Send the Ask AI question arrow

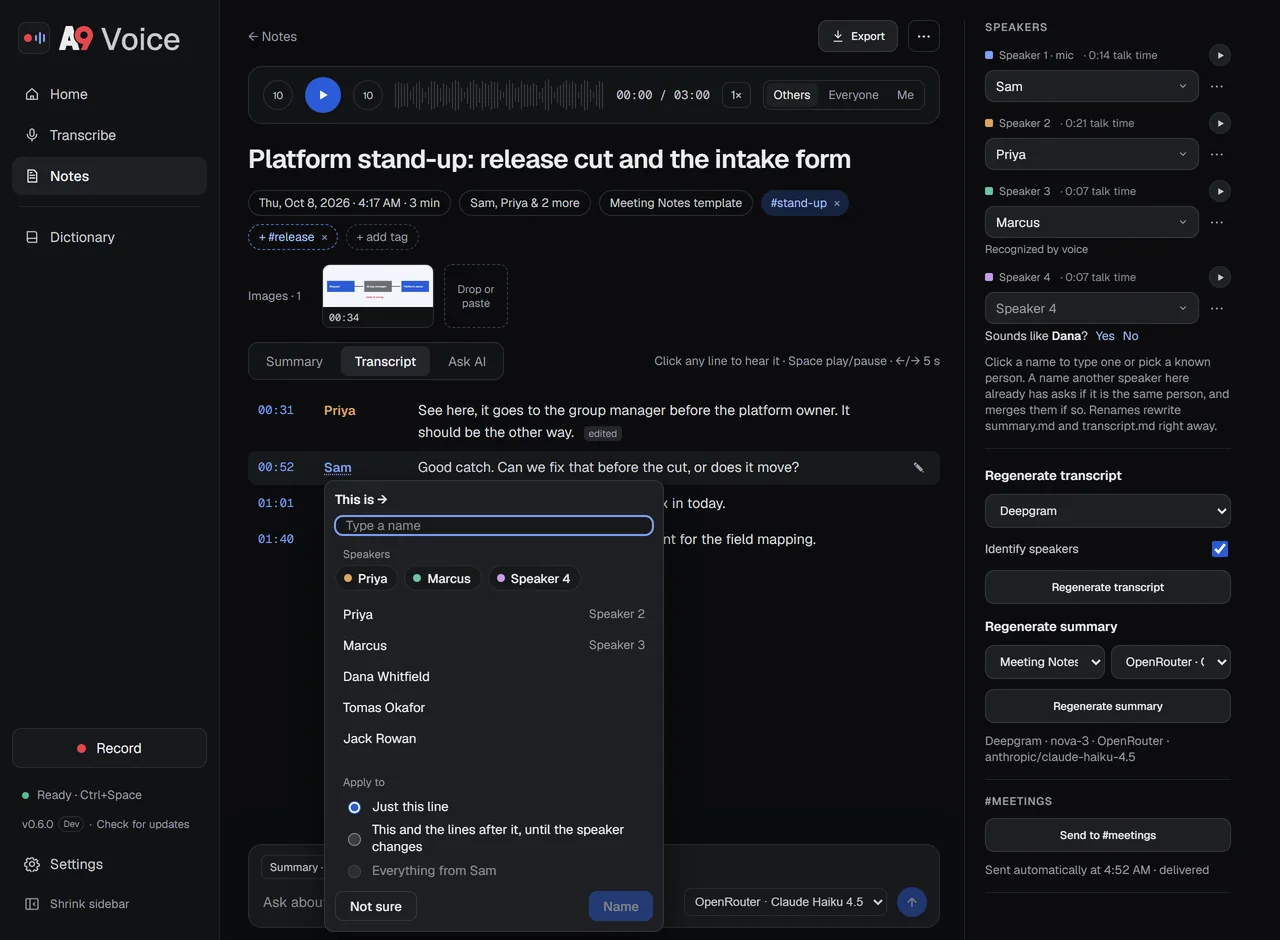coord(911,902)
